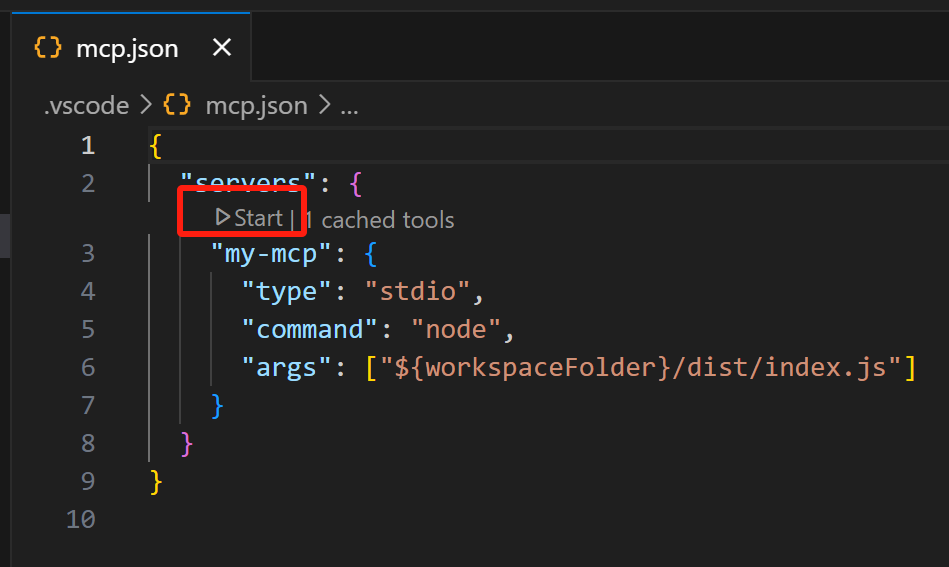Image resolution: width=949 pixels, height=567 pixels.
Task: Click the "node" command value
Action: [x=462, y=329]
